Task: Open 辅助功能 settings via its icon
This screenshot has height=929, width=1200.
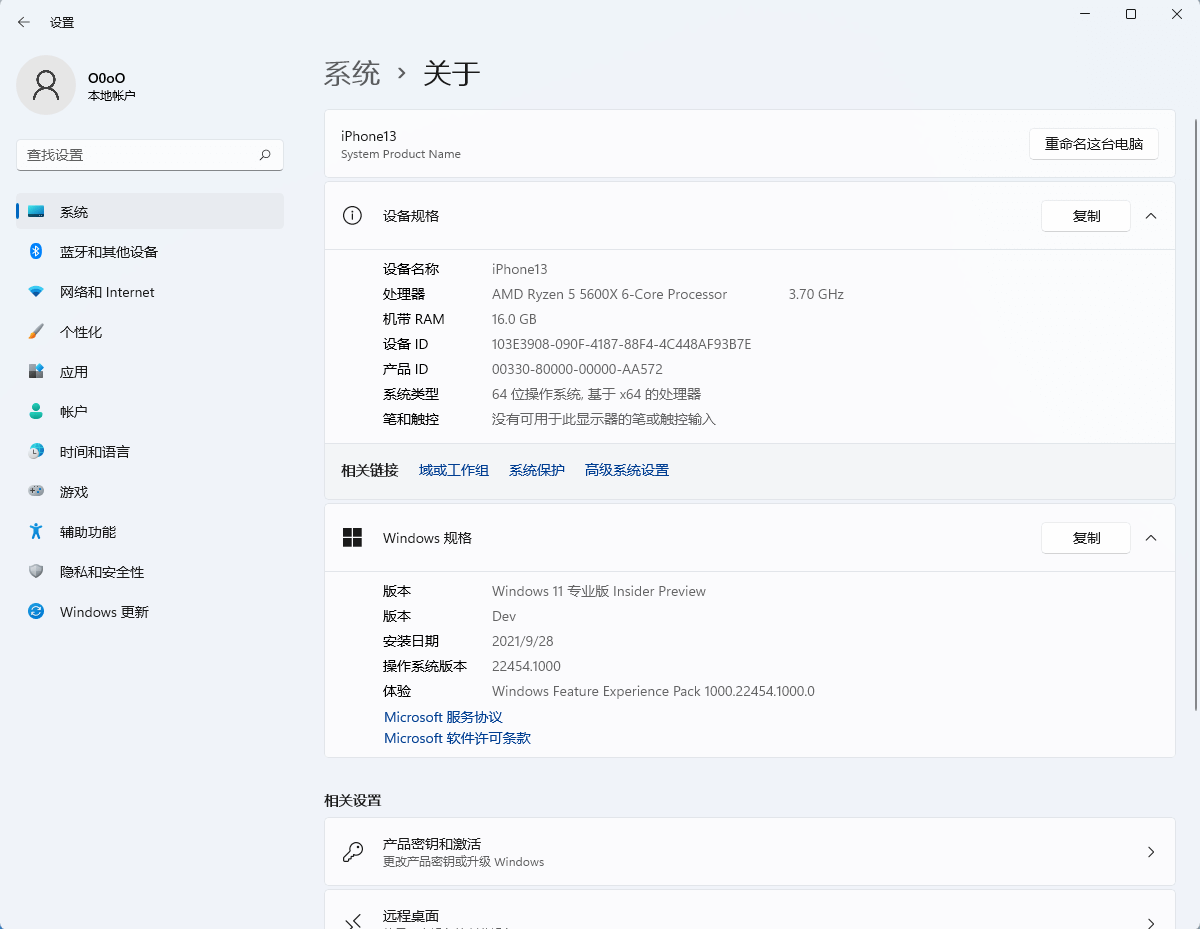Action: (x=38, y=531)
